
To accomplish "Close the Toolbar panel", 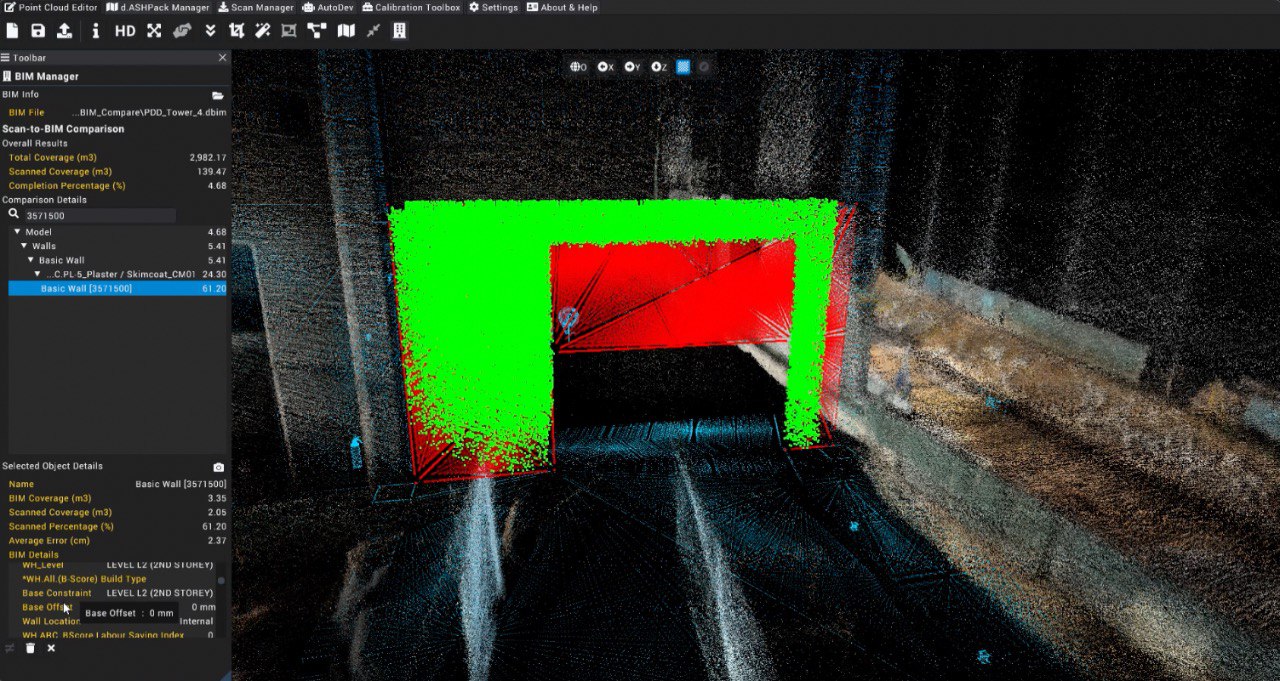I will (x=222, y=58).
